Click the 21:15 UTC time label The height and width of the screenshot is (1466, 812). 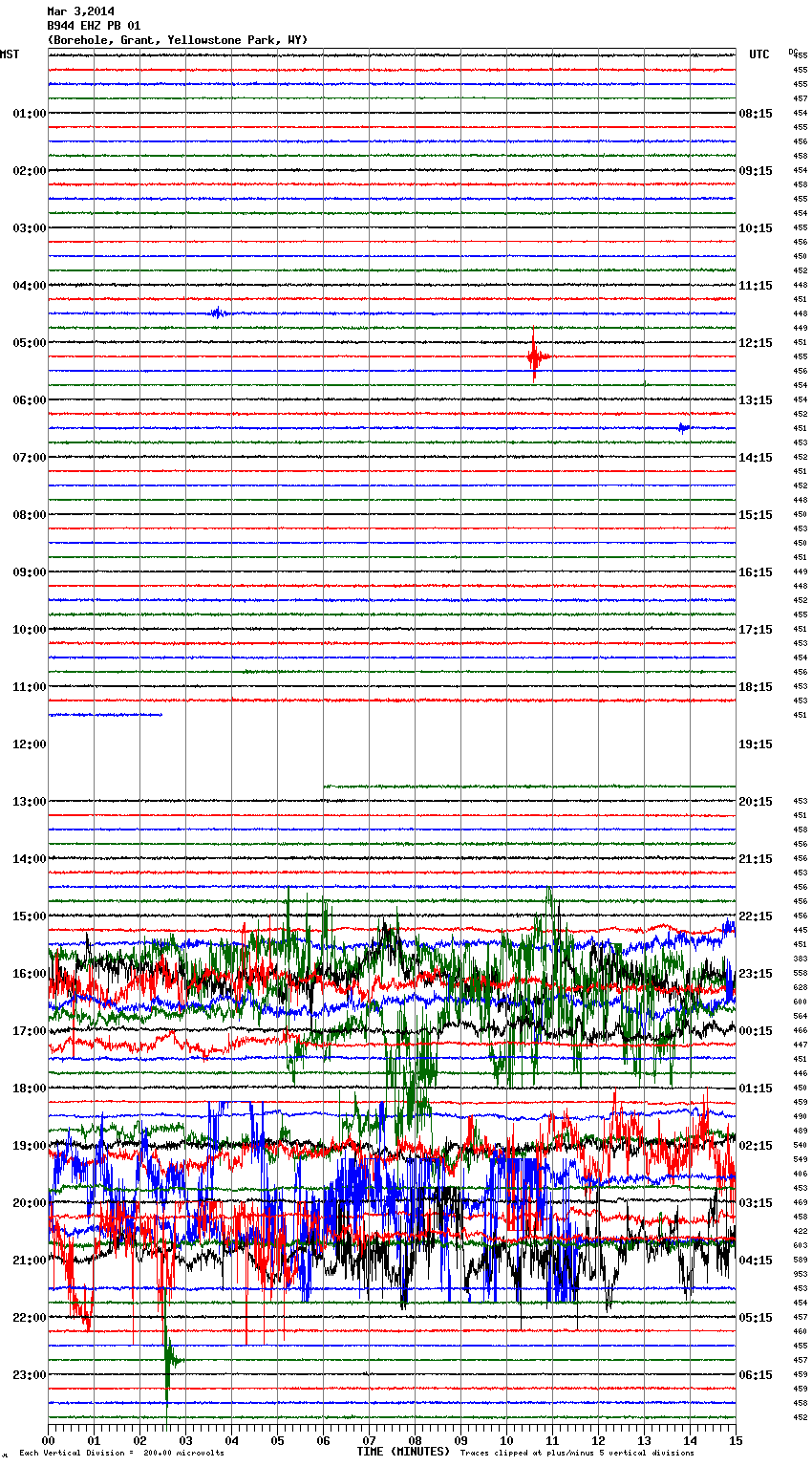tap(756, 859)
